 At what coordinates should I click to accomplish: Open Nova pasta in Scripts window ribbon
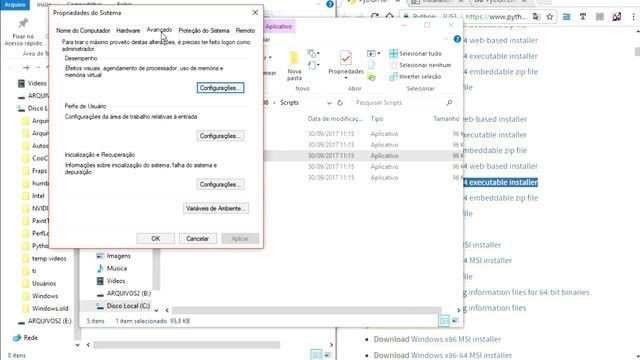[294, 65]
